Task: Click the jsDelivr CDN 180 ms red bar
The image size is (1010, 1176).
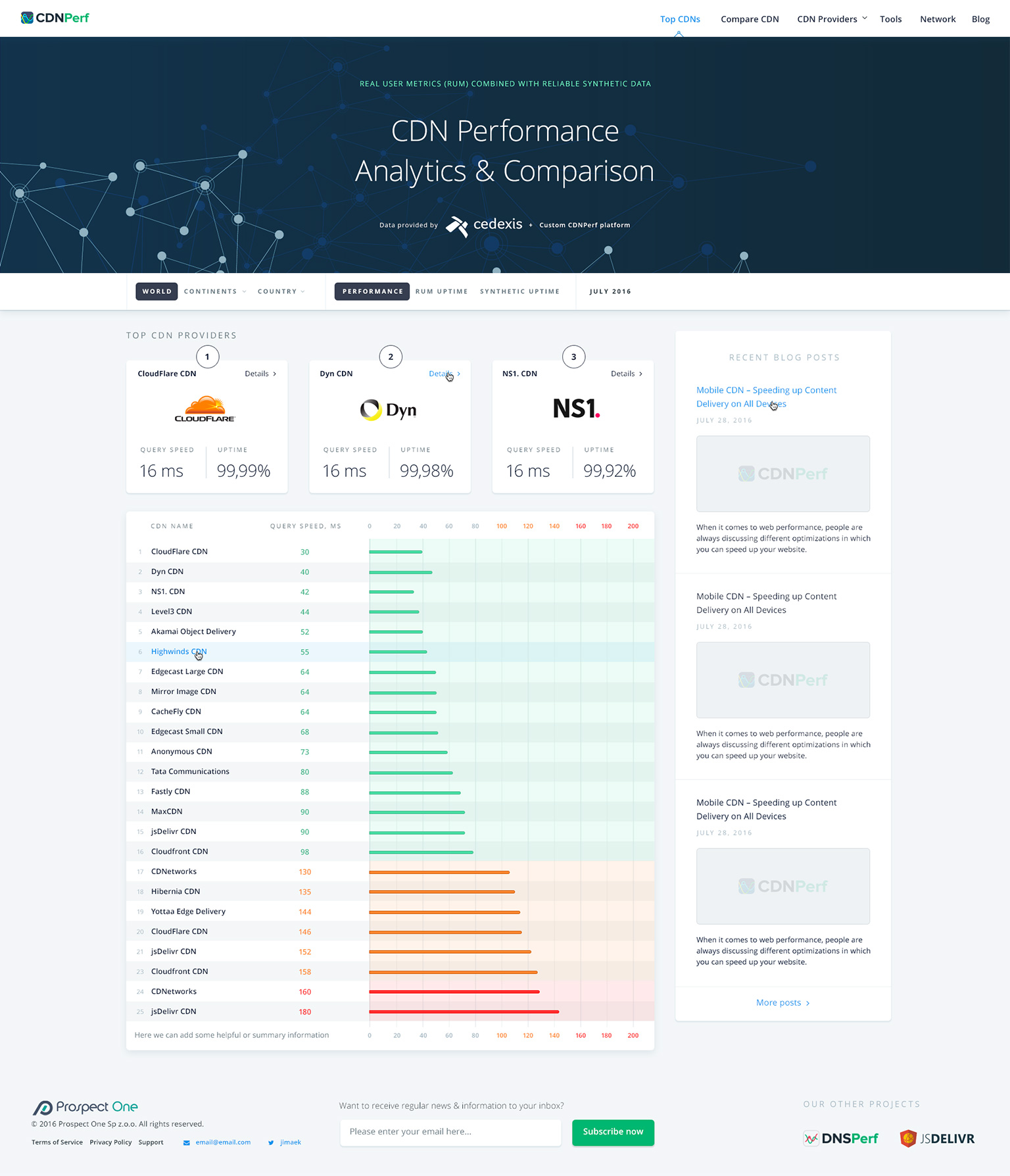Action: click(x=464, y=1012)
